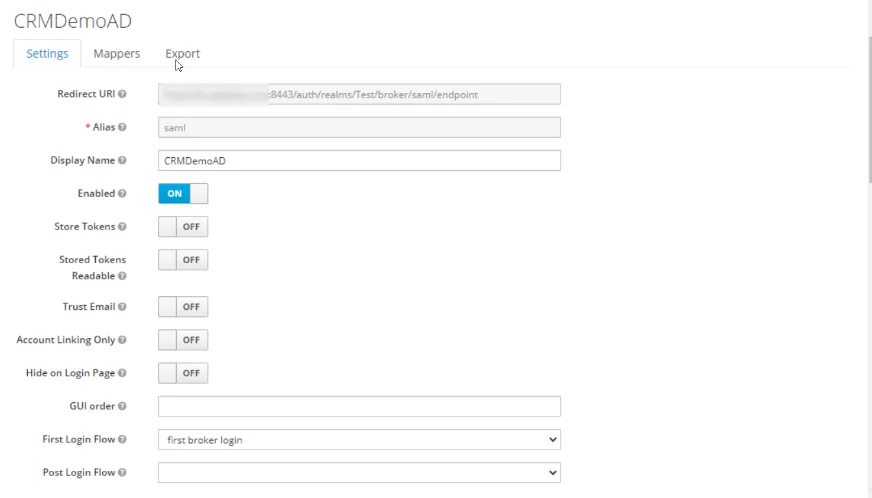Click help icon beside Display Name
Screen dimensions: 872x498
pyautogui.click(x=122, y=160)
